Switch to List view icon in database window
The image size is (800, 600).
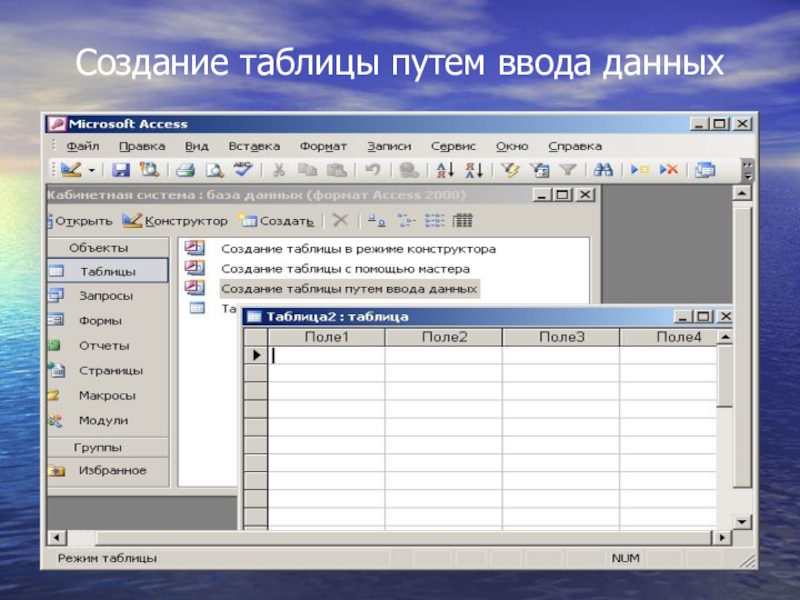point(434,220)
